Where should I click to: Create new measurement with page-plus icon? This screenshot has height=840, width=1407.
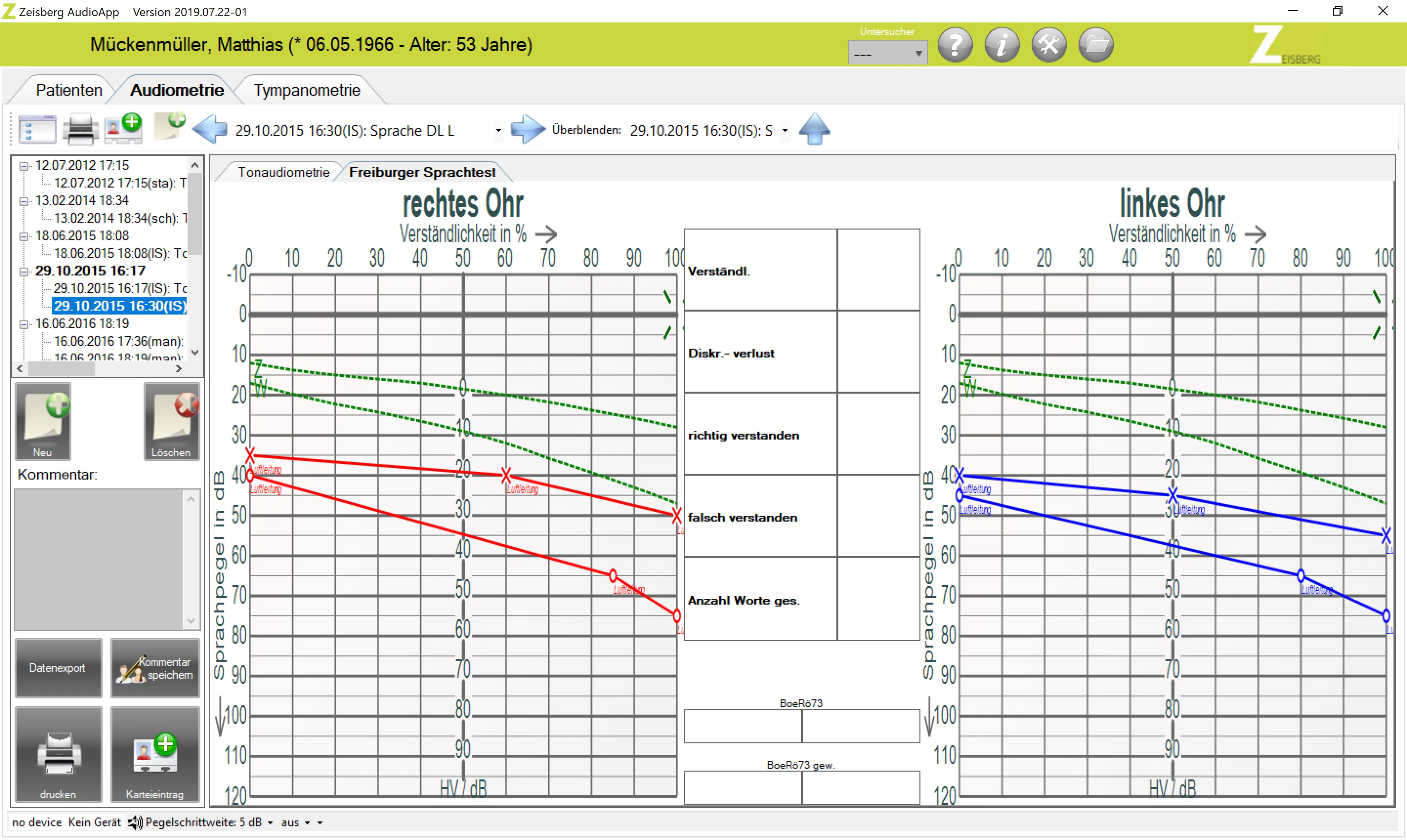point(168,128)
